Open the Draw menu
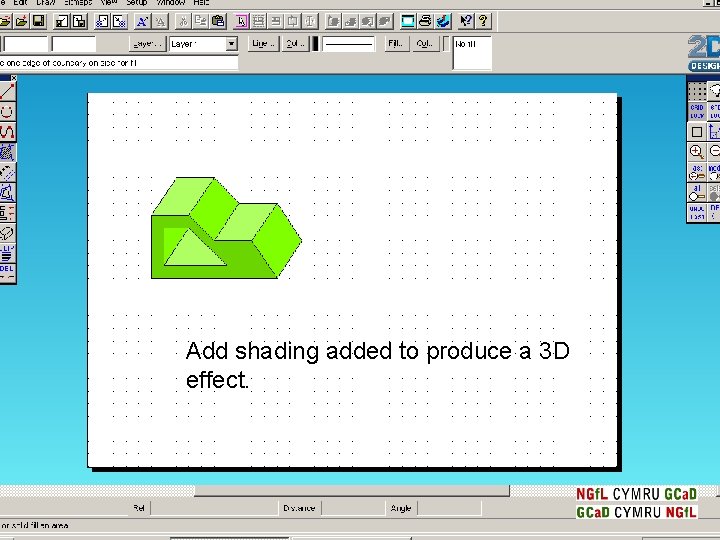 click(x=46, y=2)
